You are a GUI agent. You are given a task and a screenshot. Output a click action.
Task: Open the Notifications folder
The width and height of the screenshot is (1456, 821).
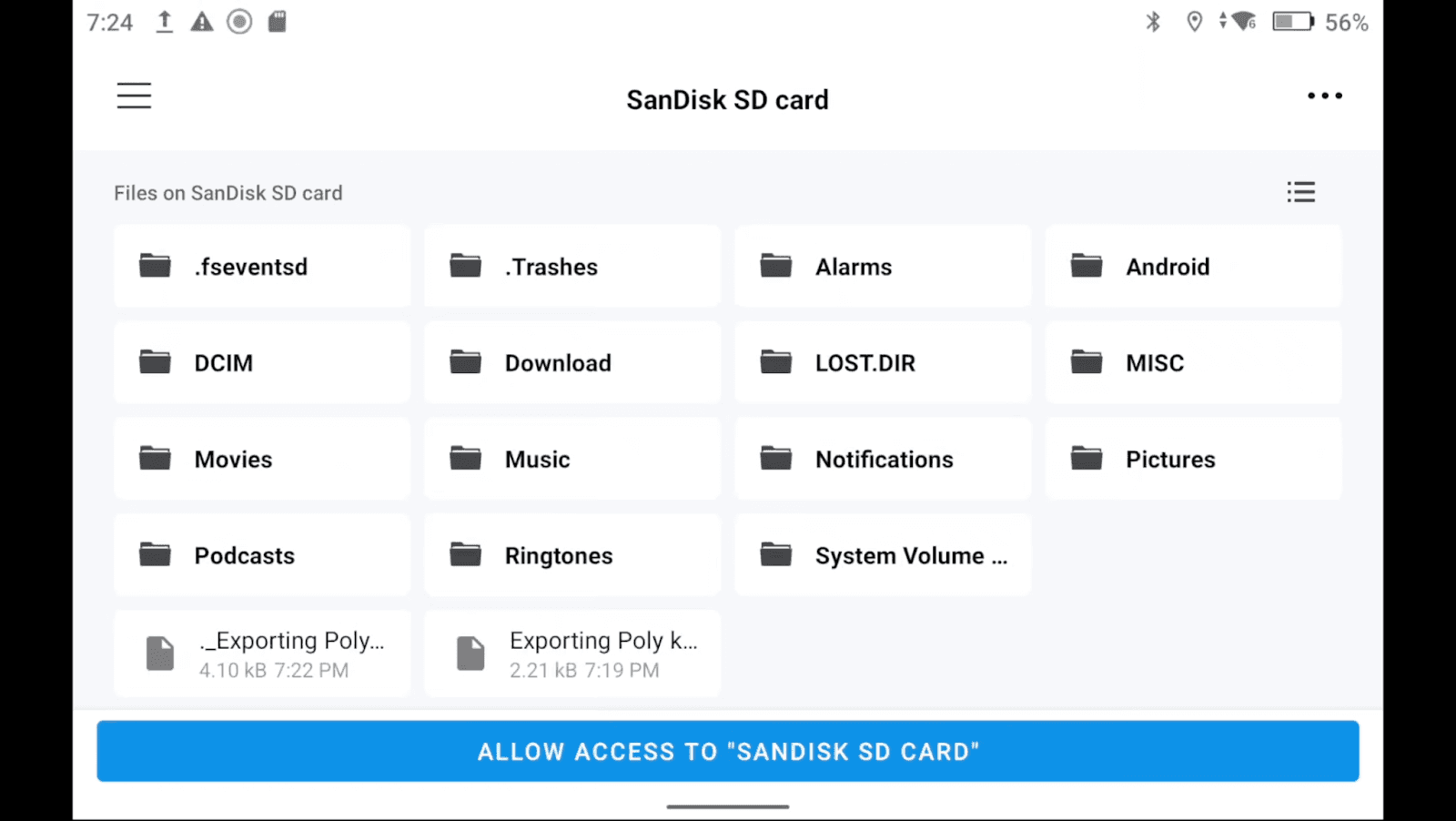[883, 459]
